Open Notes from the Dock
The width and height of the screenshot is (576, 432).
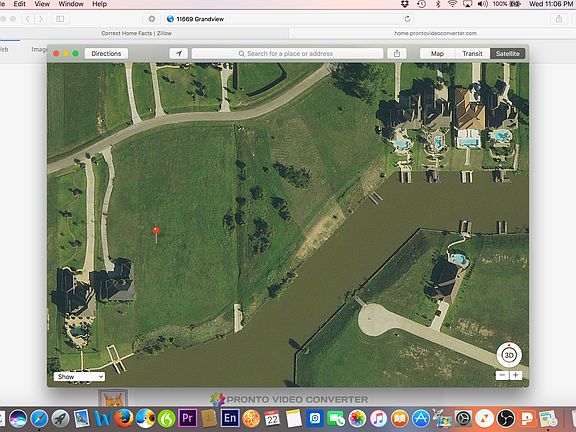pyautogui.click(x=294, y=418)
